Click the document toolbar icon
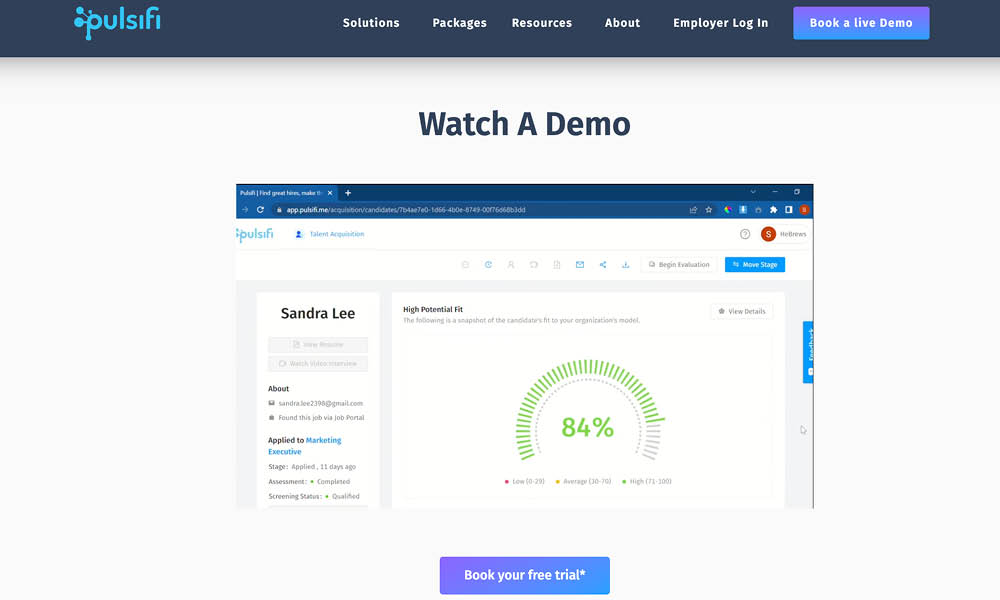 pos(557,265)
